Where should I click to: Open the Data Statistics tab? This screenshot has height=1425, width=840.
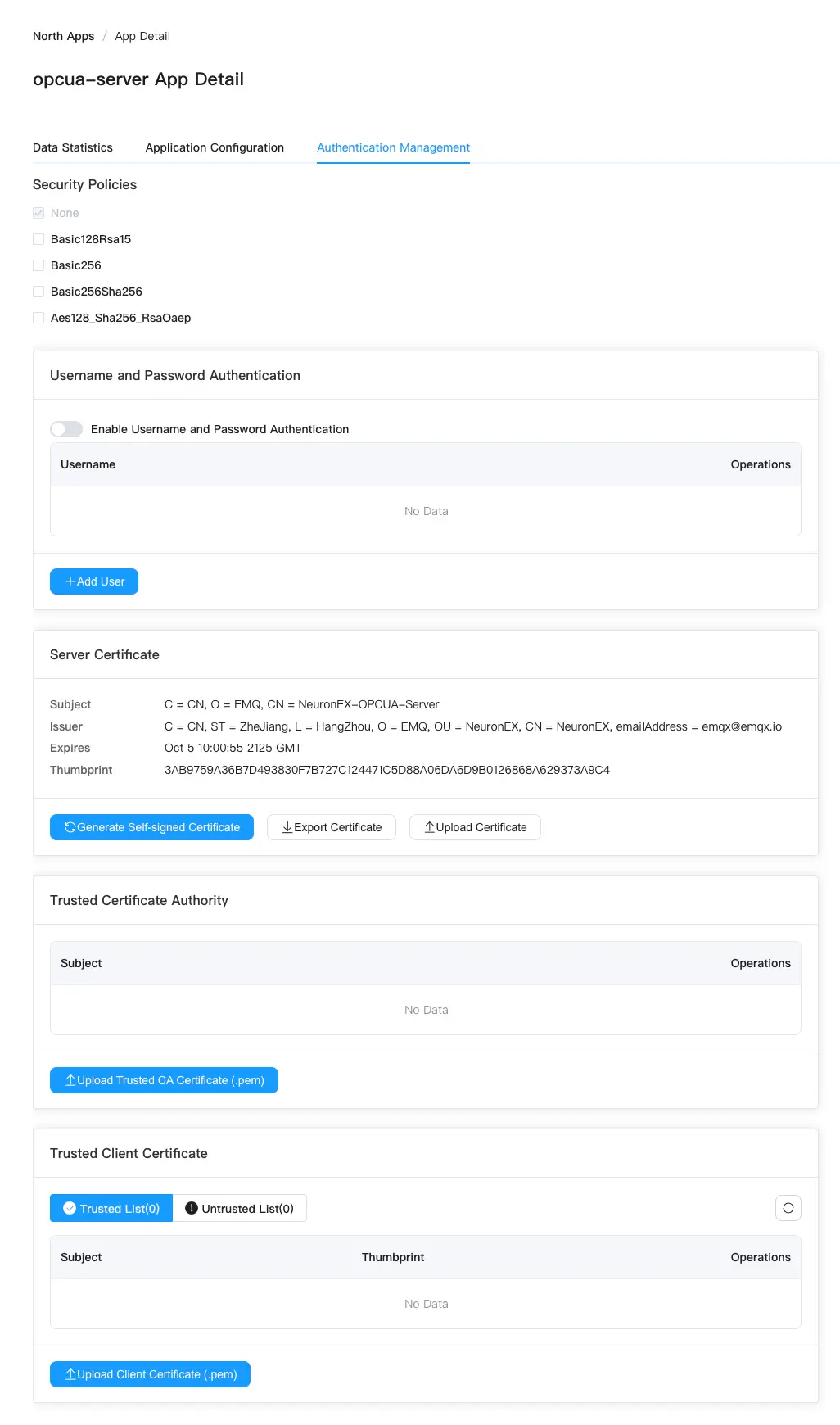[73, 147]
